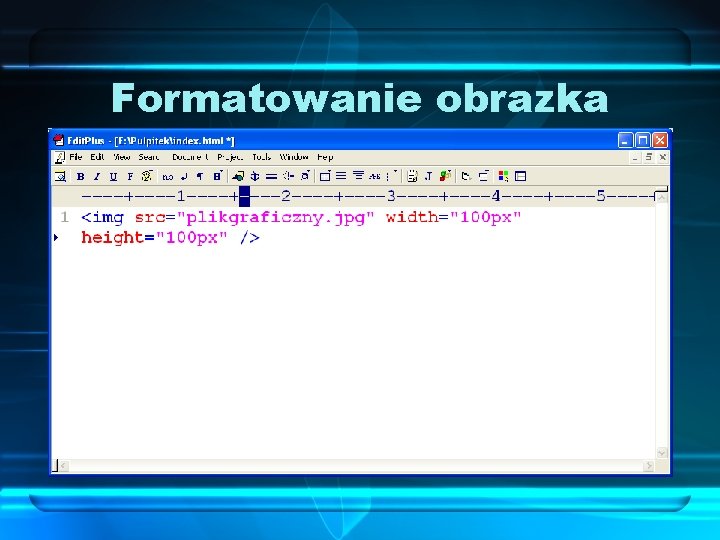Restore the index.html document window

(x=649, y=158)
